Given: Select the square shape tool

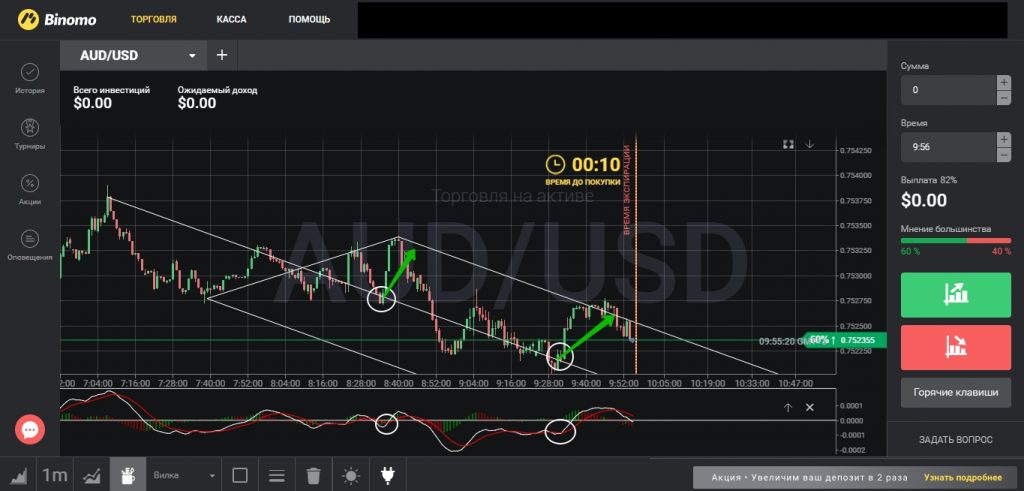Looking at the screenshot, I should [x=240, y=475].
